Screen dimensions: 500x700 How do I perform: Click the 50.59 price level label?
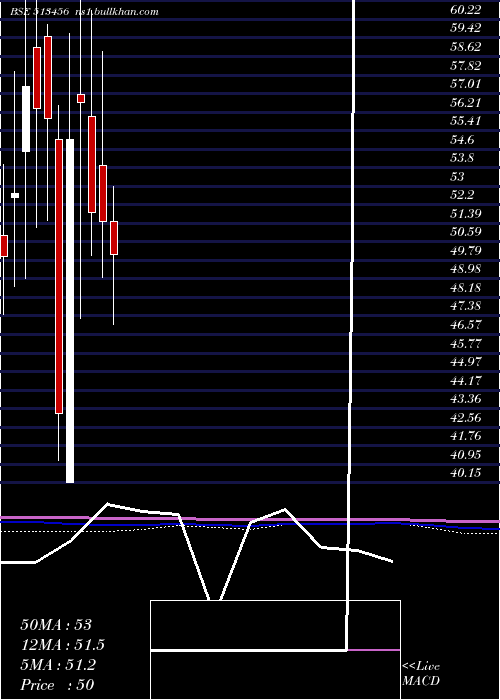(466, 232)
